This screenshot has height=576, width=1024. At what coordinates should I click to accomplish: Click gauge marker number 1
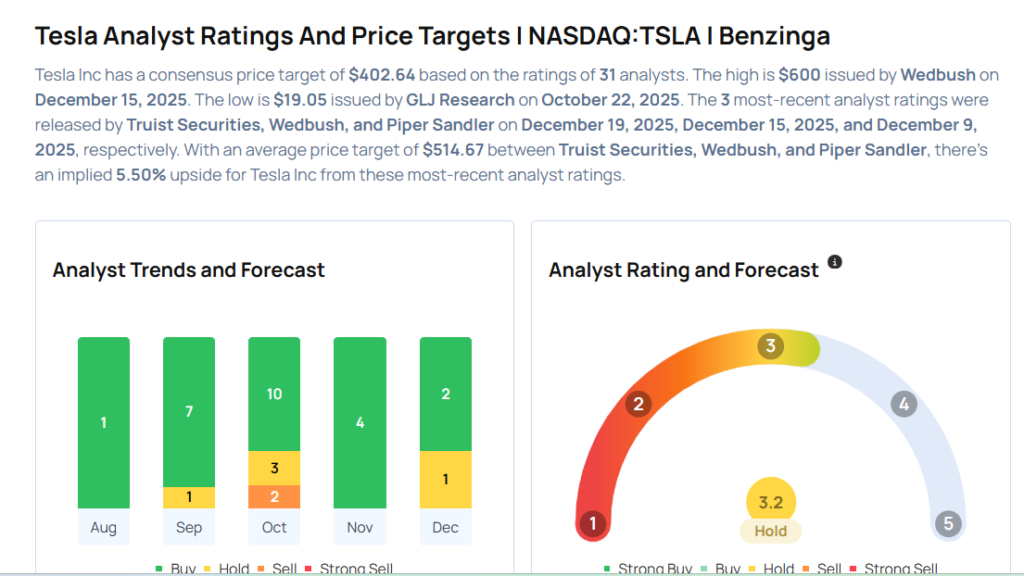[593, 523]
